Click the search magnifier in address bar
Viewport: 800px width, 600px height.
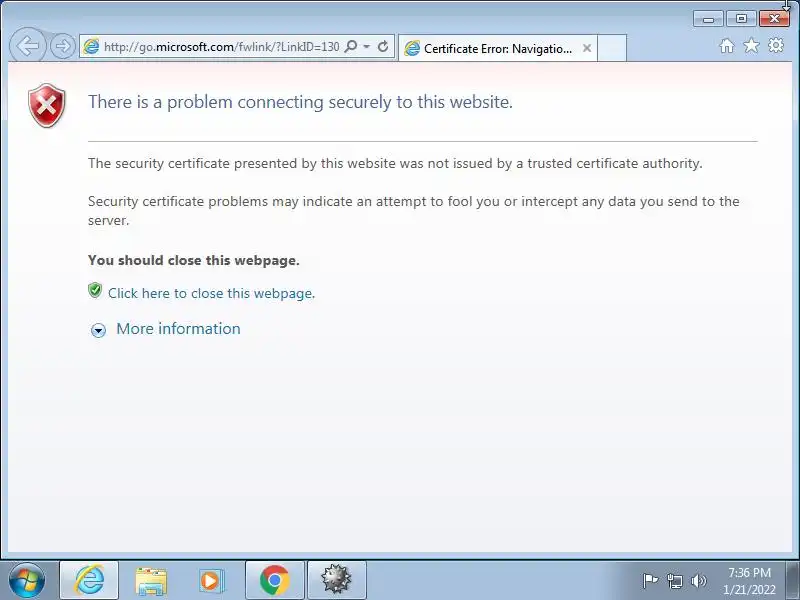click(351, 47)
